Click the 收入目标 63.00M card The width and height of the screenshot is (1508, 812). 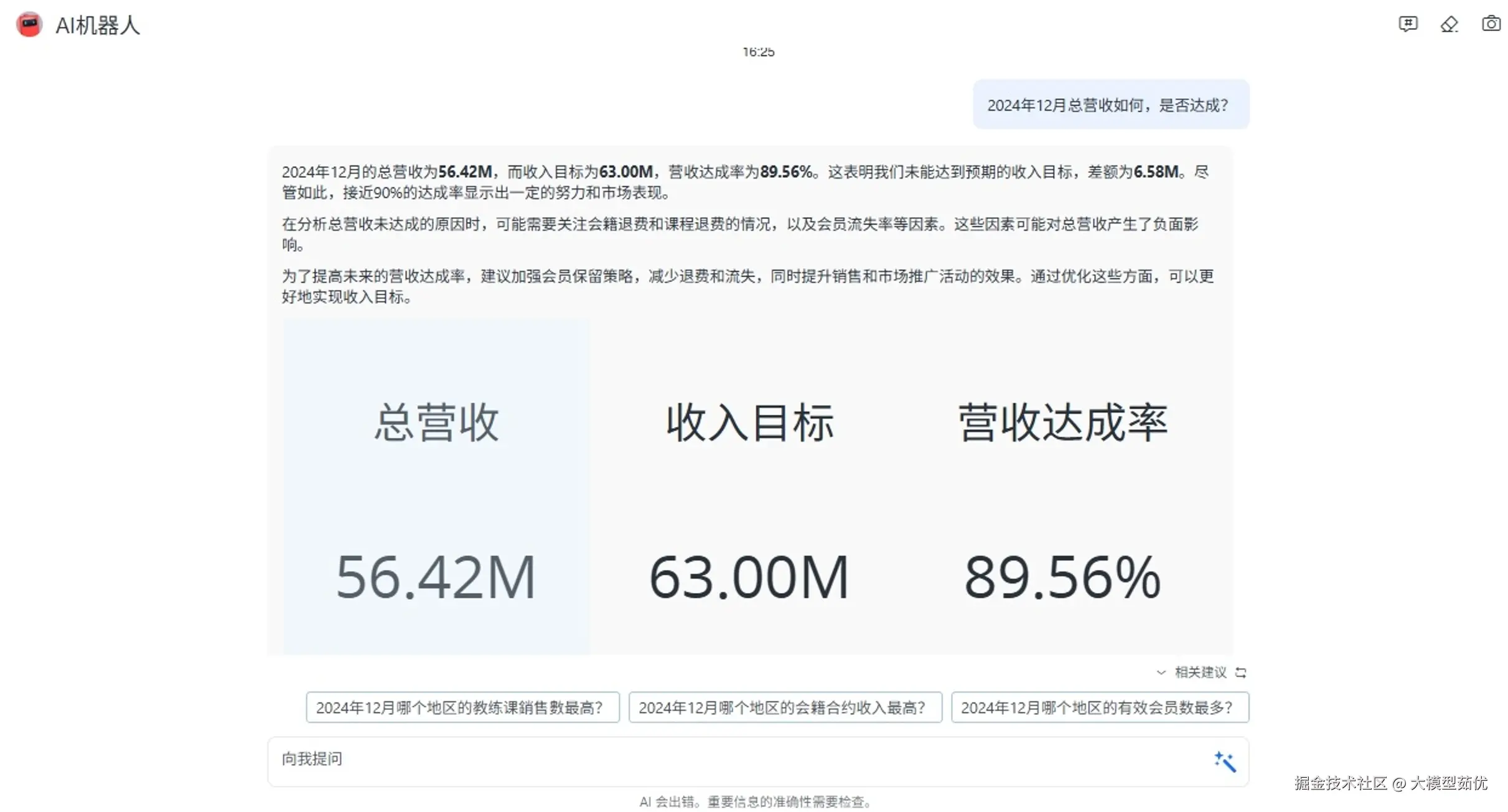[x=749, y=485]
